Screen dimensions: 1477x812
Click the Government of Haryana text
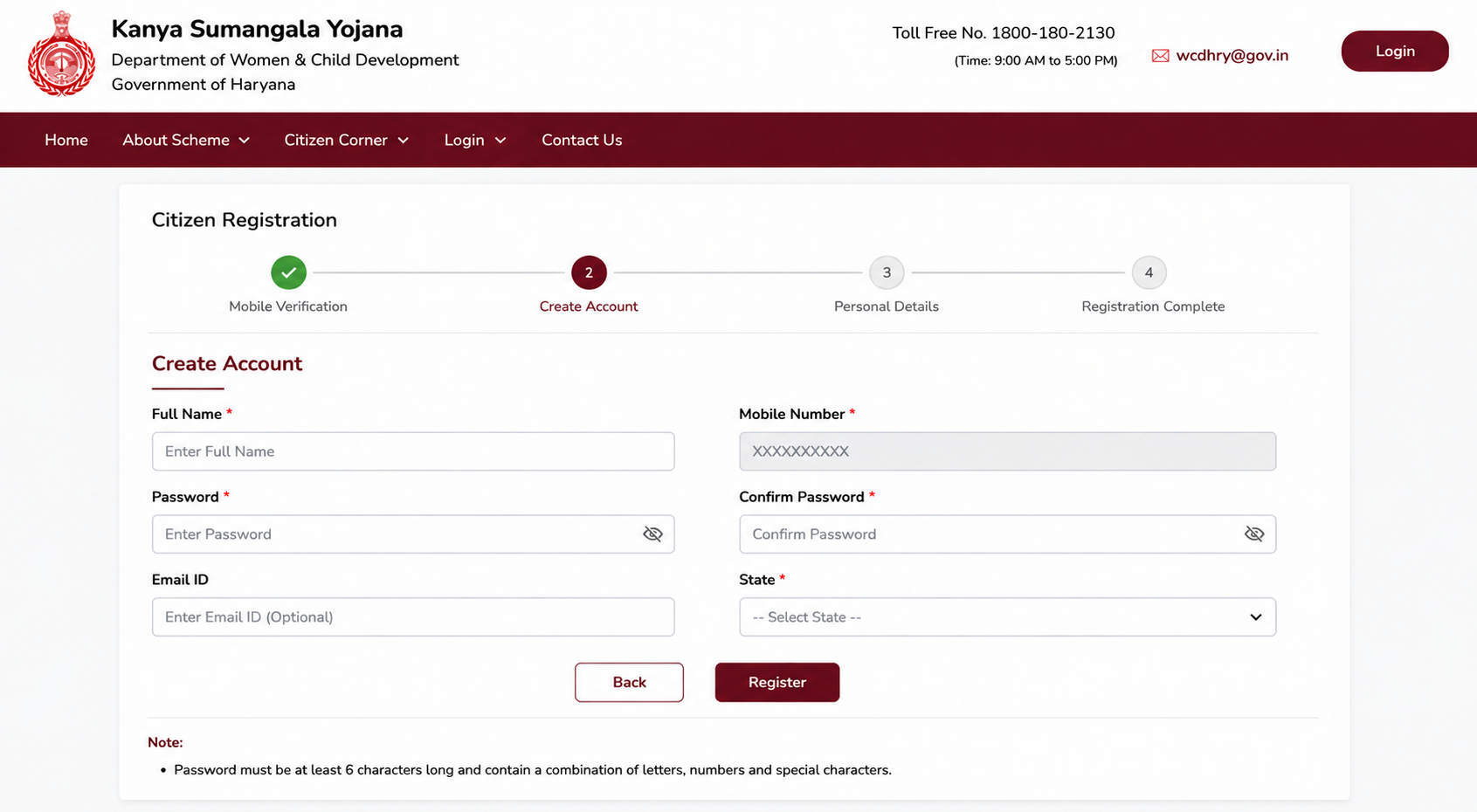(x=204, y=85)
